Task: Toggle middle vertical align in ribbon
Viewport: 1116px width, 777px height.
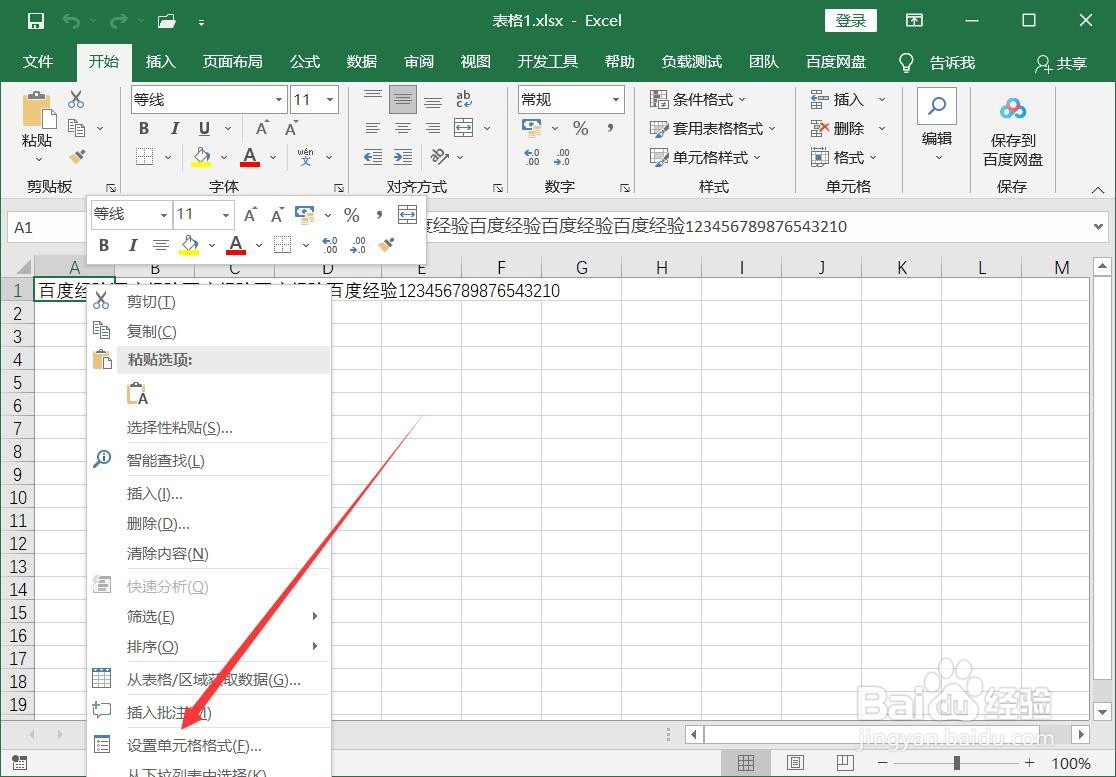Action: [403, 100]
